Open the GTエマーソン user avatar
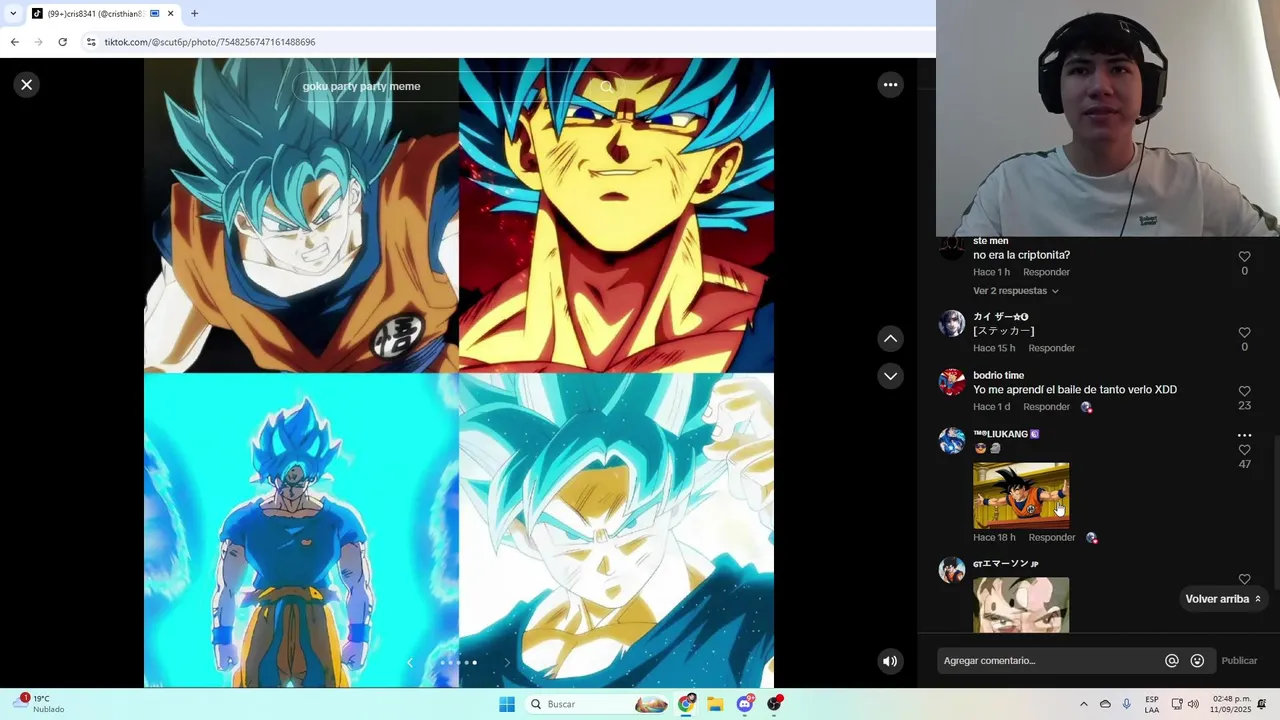This screenshot has width=1280, height=720. 952,570
